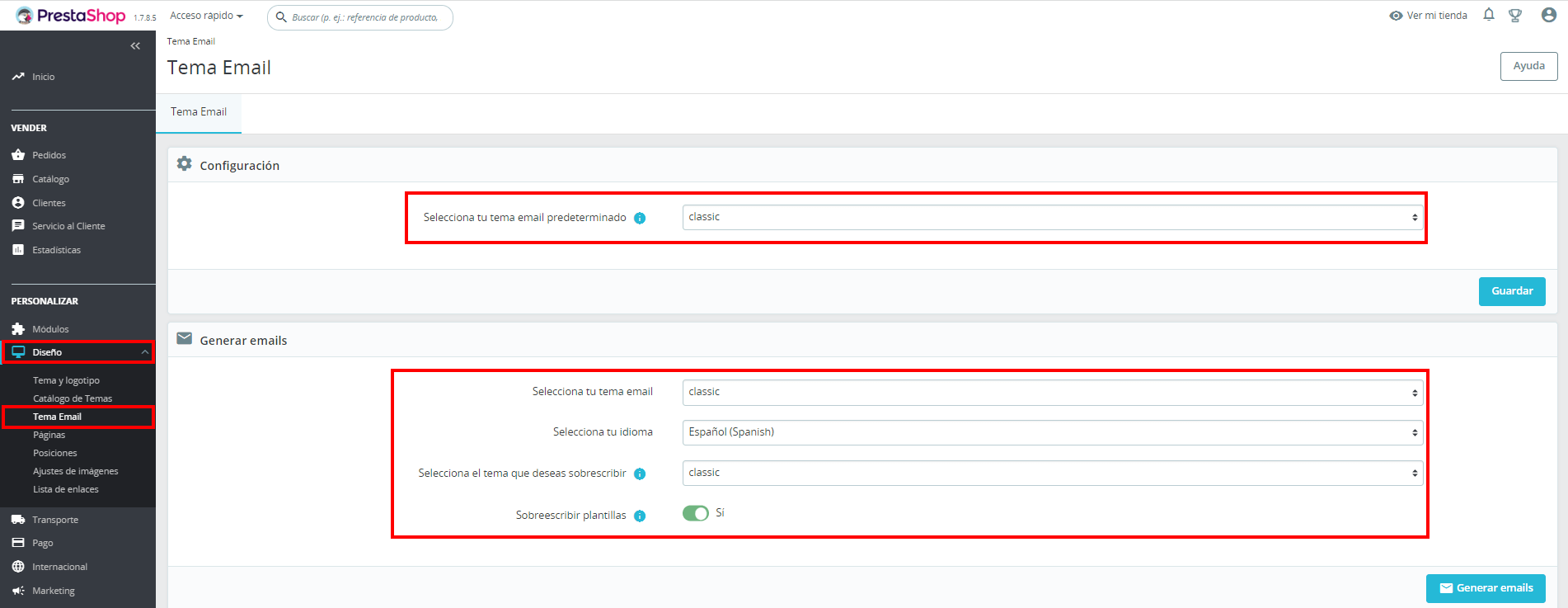Click the PrestaShop logo
Screen dimensions: 1568x608
pos(71,16)
